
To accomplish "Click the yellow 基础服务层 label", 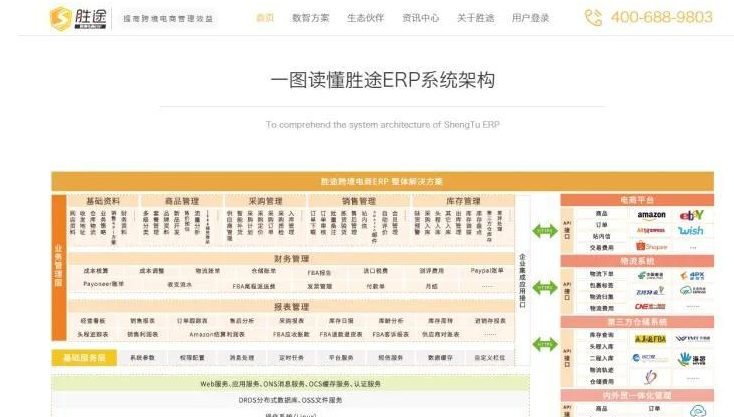I will pyautogui.click(x=84, y=358).
